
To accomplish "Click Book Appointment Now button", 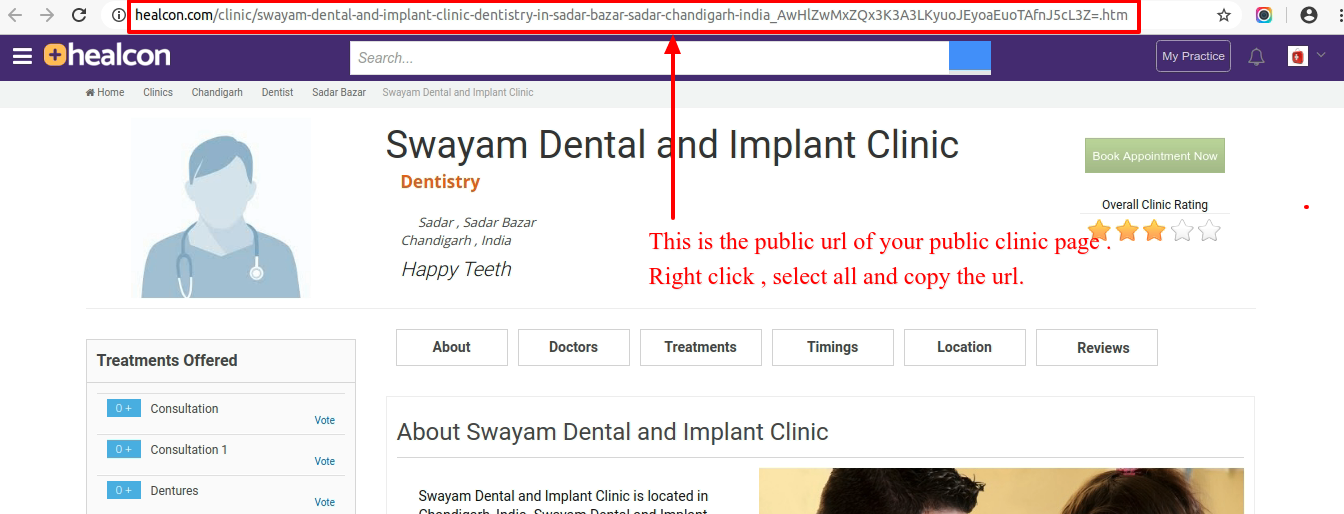I will point(1155,156).
